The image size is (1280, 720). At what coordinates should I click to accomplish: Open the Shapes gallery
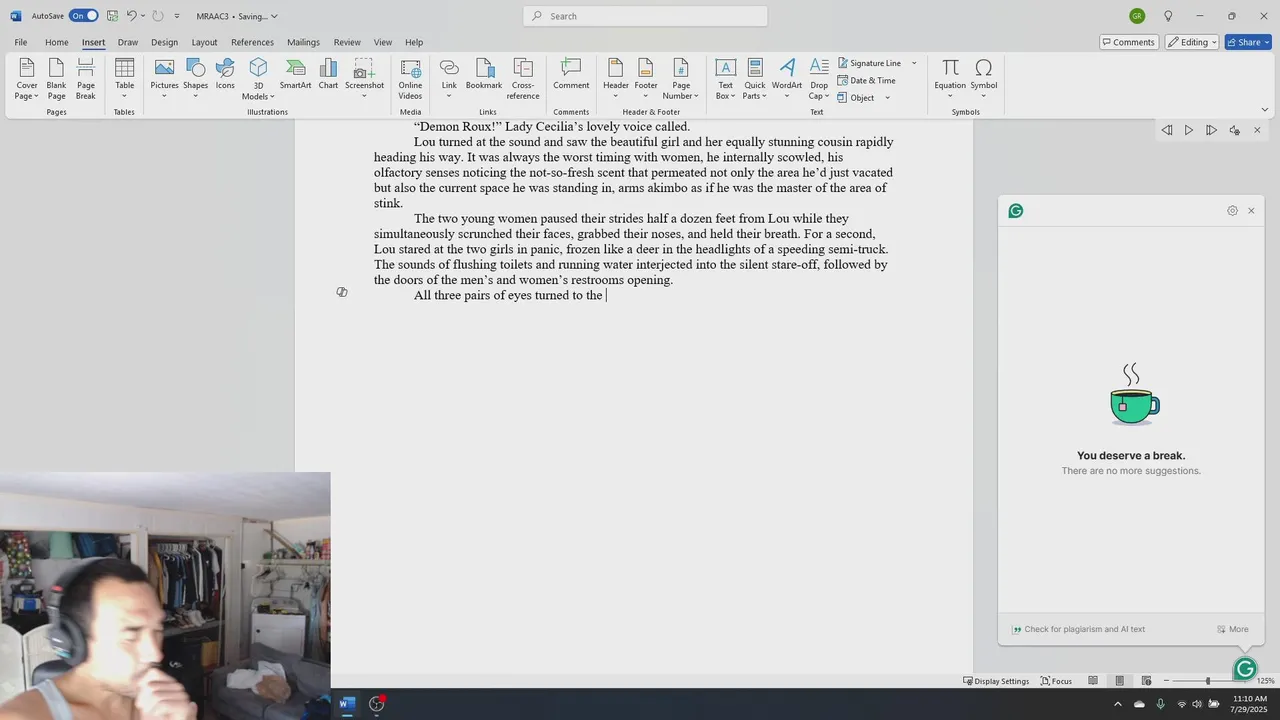tap(195, 79)
